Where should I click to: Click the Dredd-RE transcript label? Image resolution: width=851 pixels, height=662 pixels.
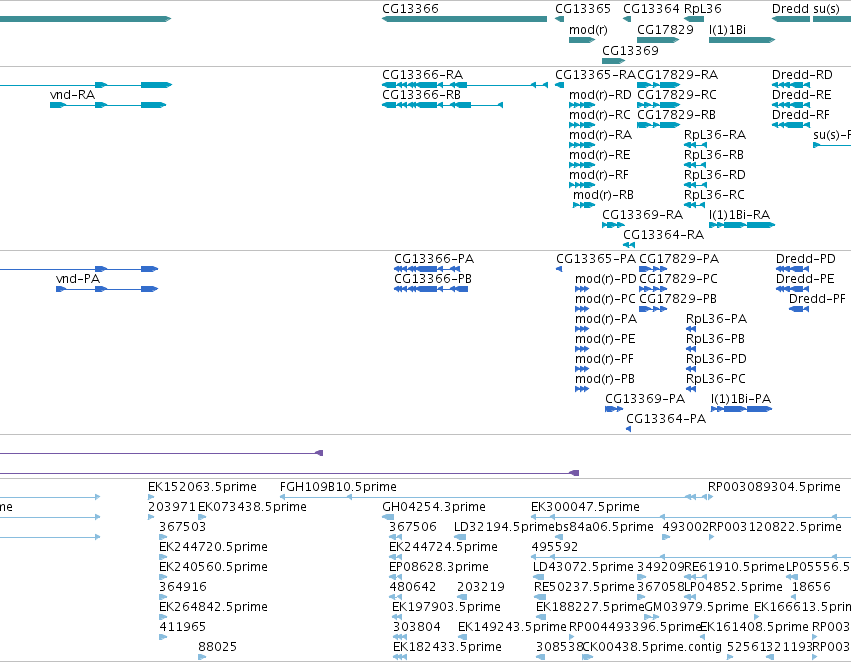pos(802,95)
